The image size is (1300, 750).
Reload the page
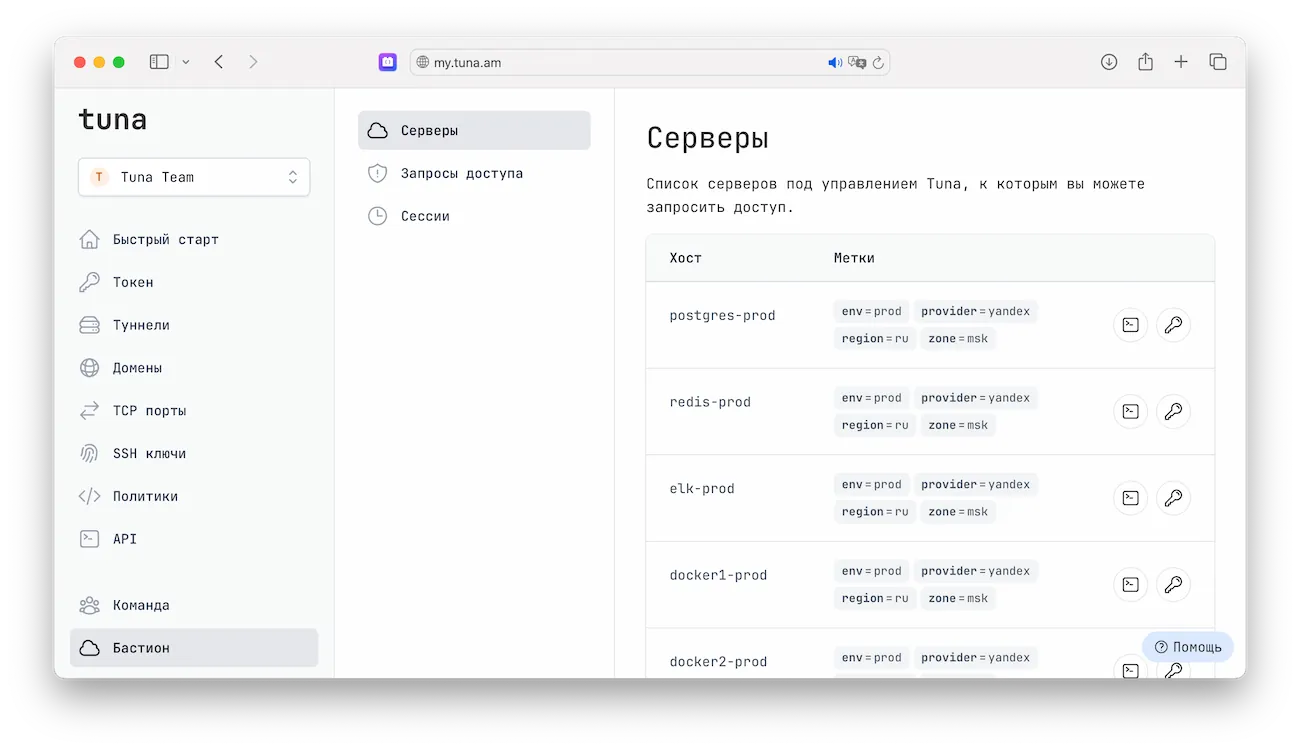point(878,63)
